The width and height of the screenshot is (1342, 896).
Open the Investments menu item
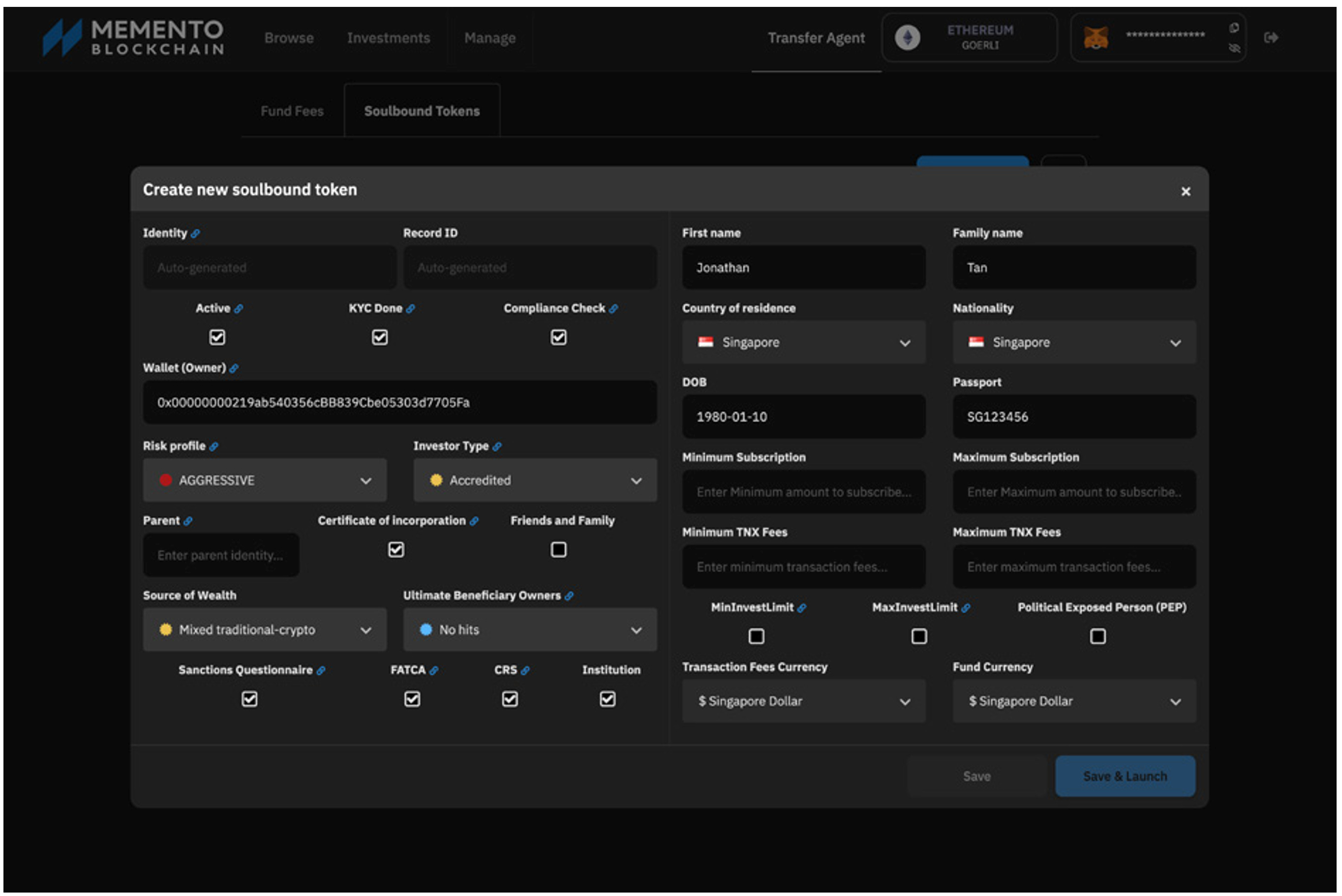pos(388,38)
